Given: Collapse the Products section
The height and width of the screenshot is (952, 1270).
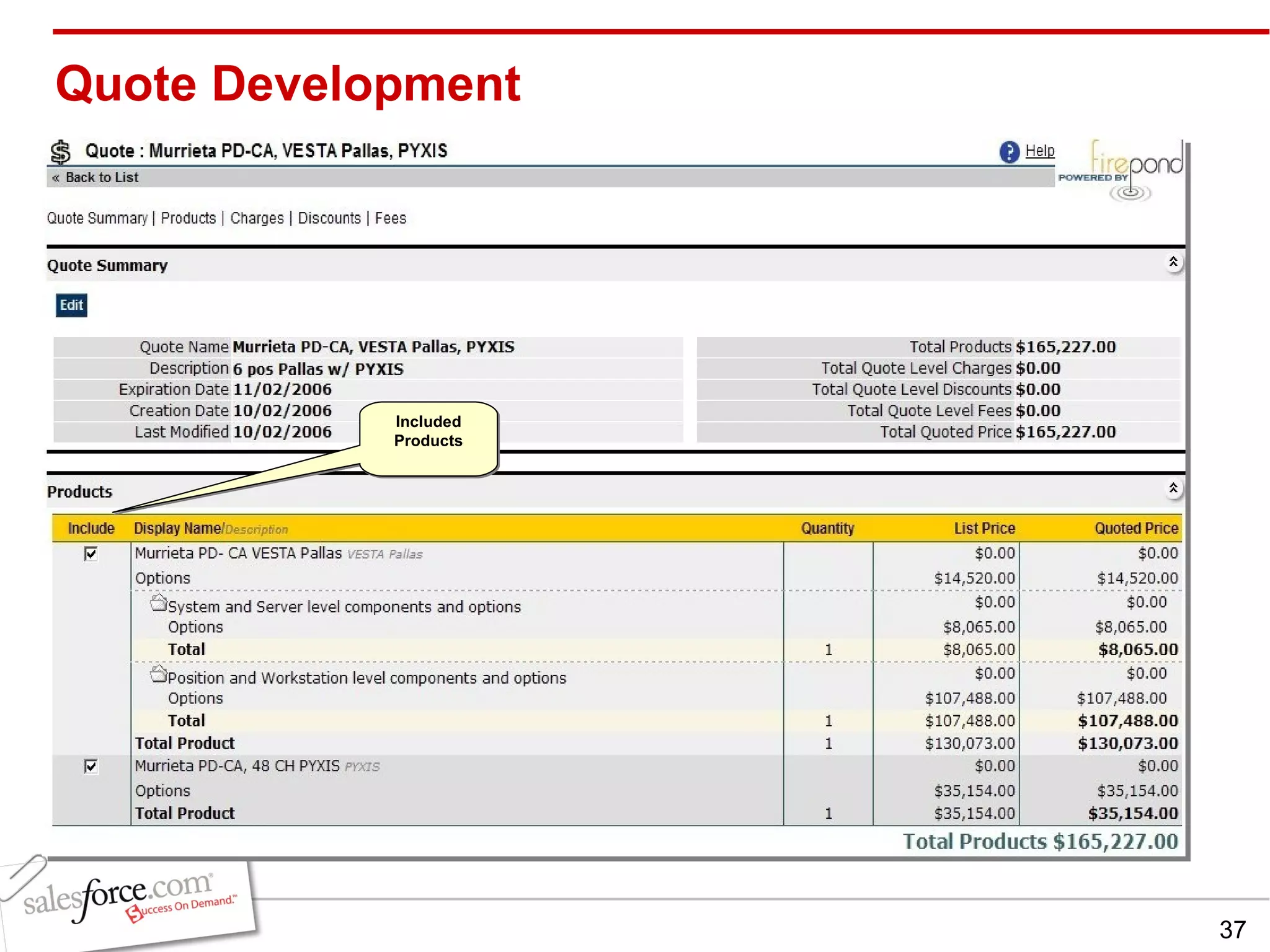Looking at the screenshot, I should (1173, 489).
